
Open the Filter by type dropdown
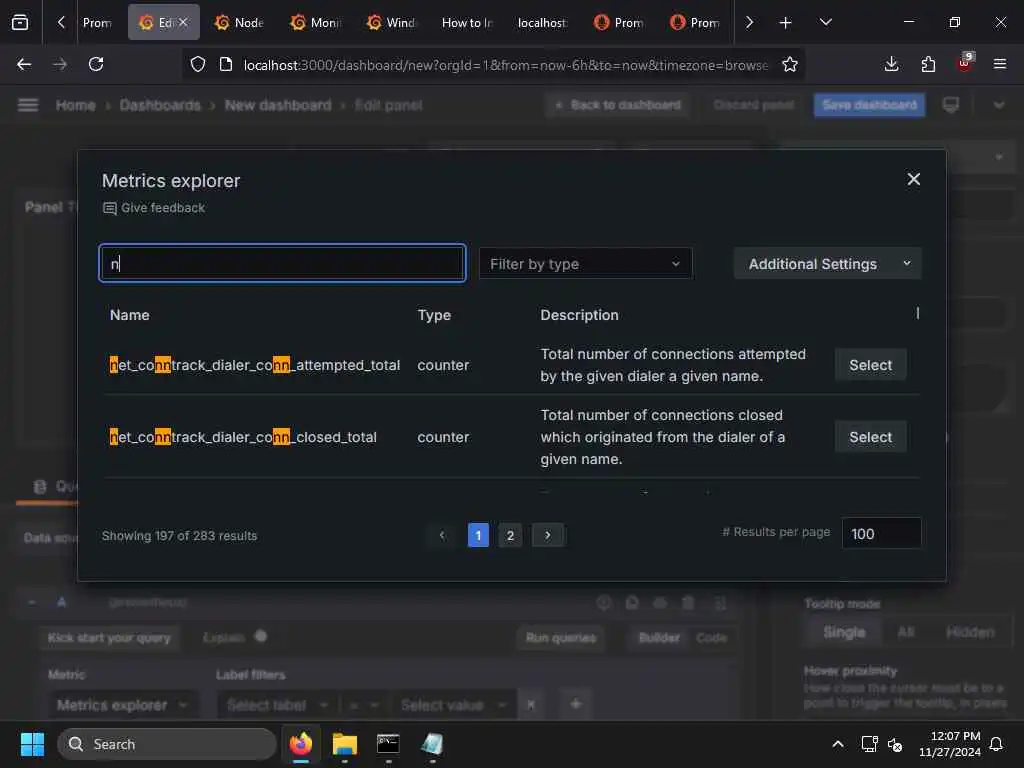coord(585,263)
